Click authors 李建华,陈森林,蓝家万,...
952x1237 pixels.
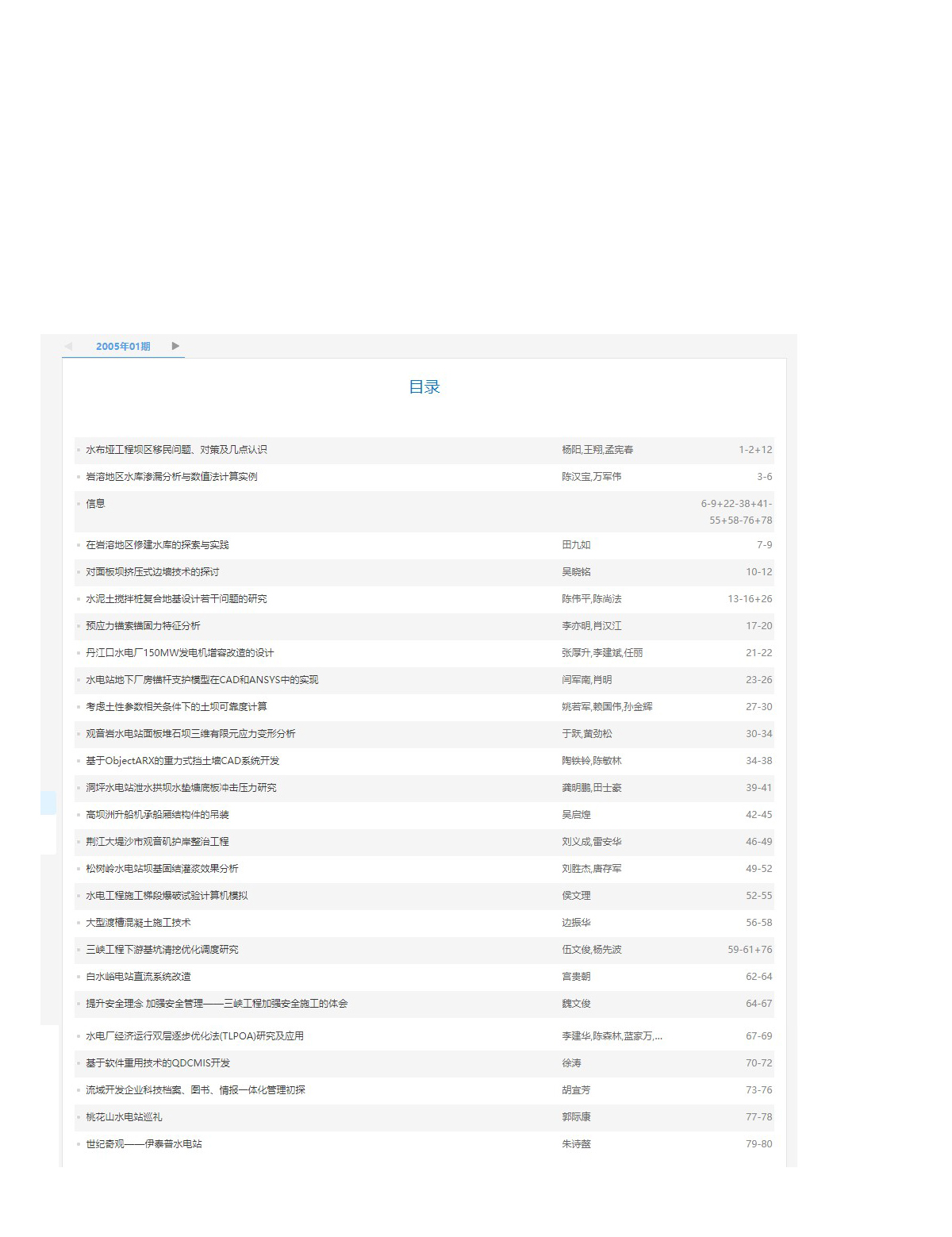coord(612,1036)
